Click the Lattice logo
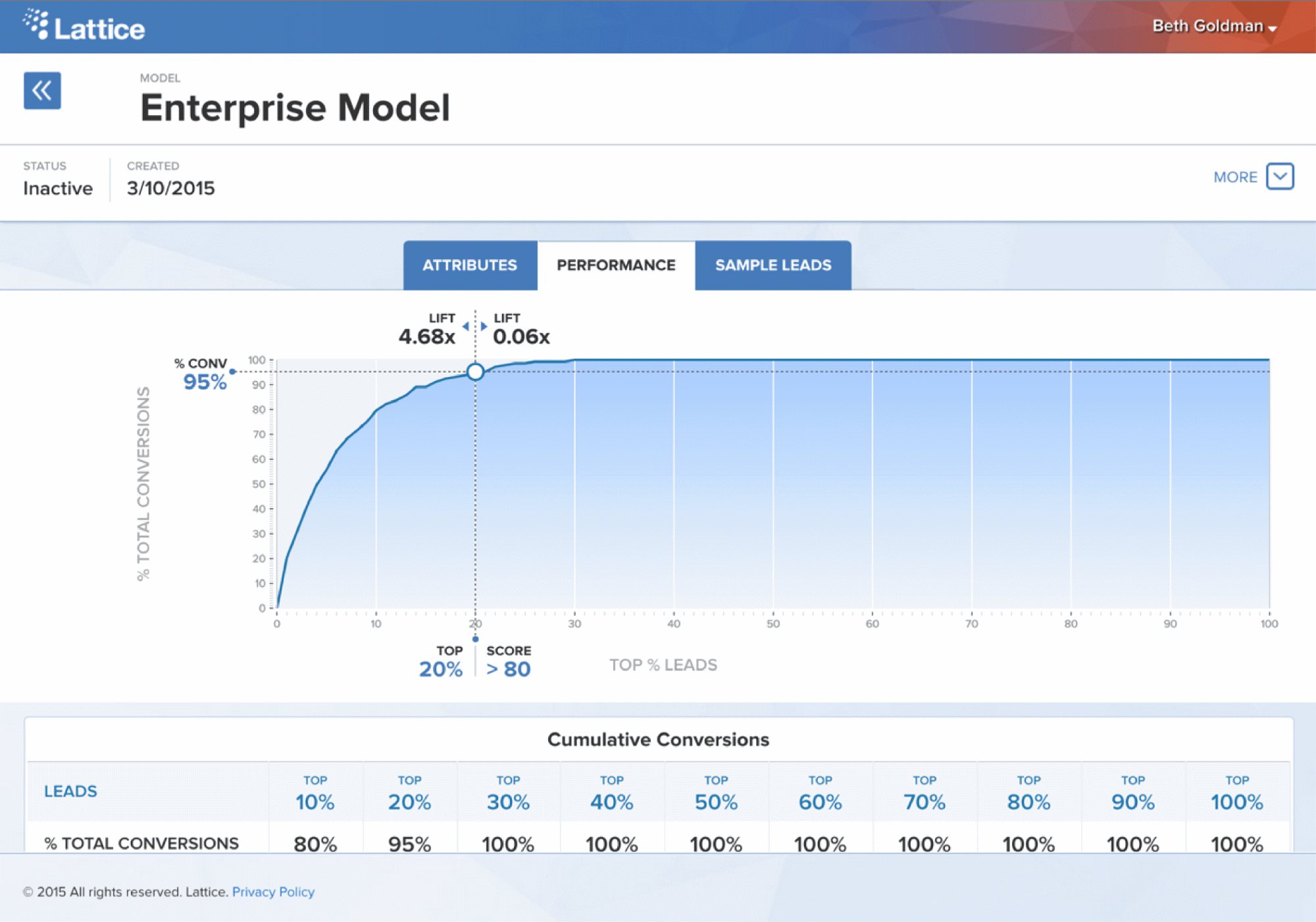Viewport: 1316px width, 922px height. coord(84,26)
